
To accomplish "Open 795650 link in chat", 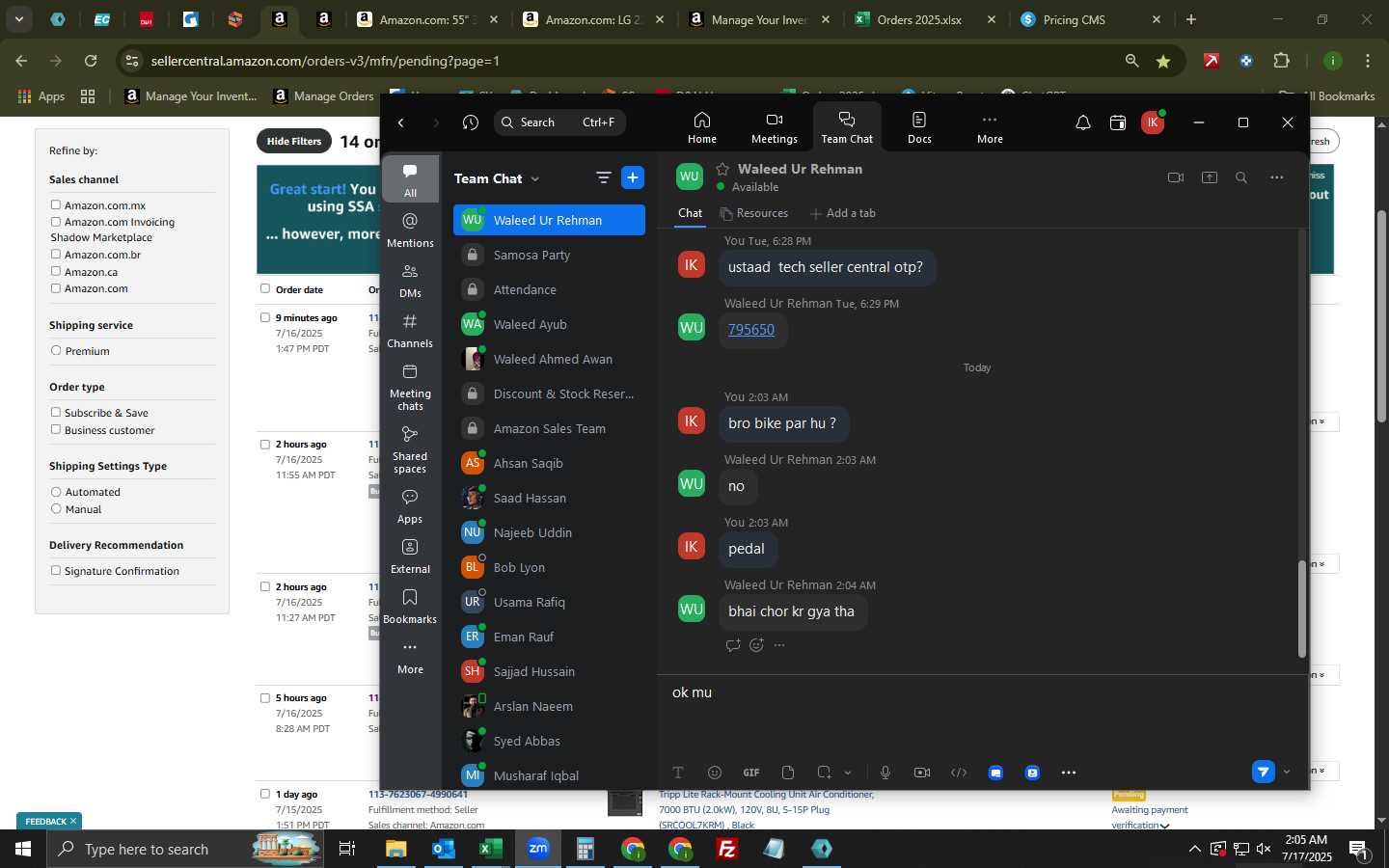I will 751,329.
